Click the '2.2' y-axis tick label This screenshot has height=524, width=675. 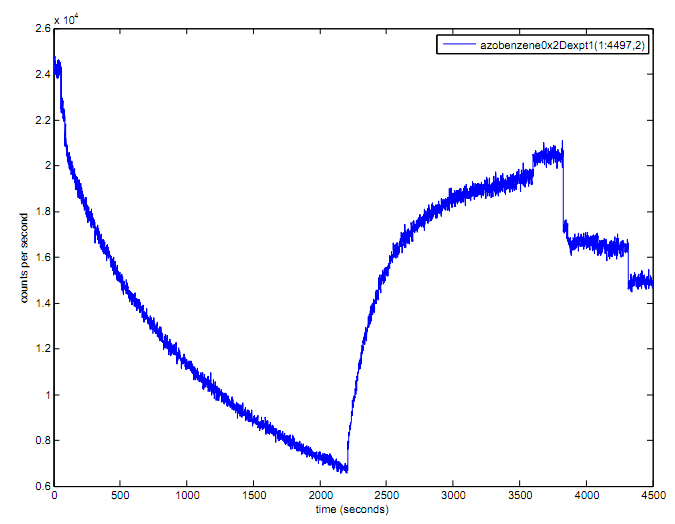coord(41,120)
